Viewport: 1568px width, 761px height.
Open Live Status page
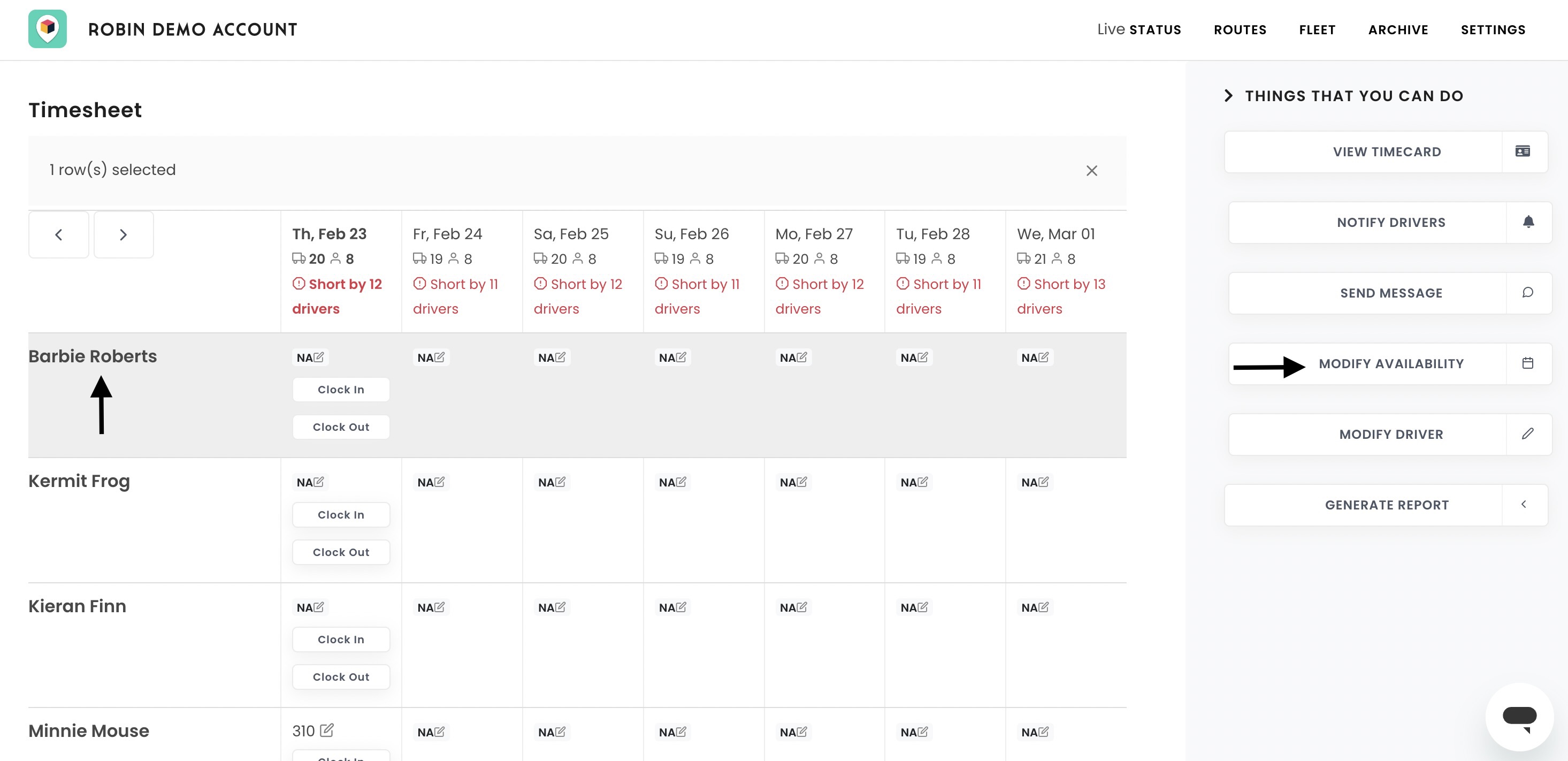[x=1139, y=29]
